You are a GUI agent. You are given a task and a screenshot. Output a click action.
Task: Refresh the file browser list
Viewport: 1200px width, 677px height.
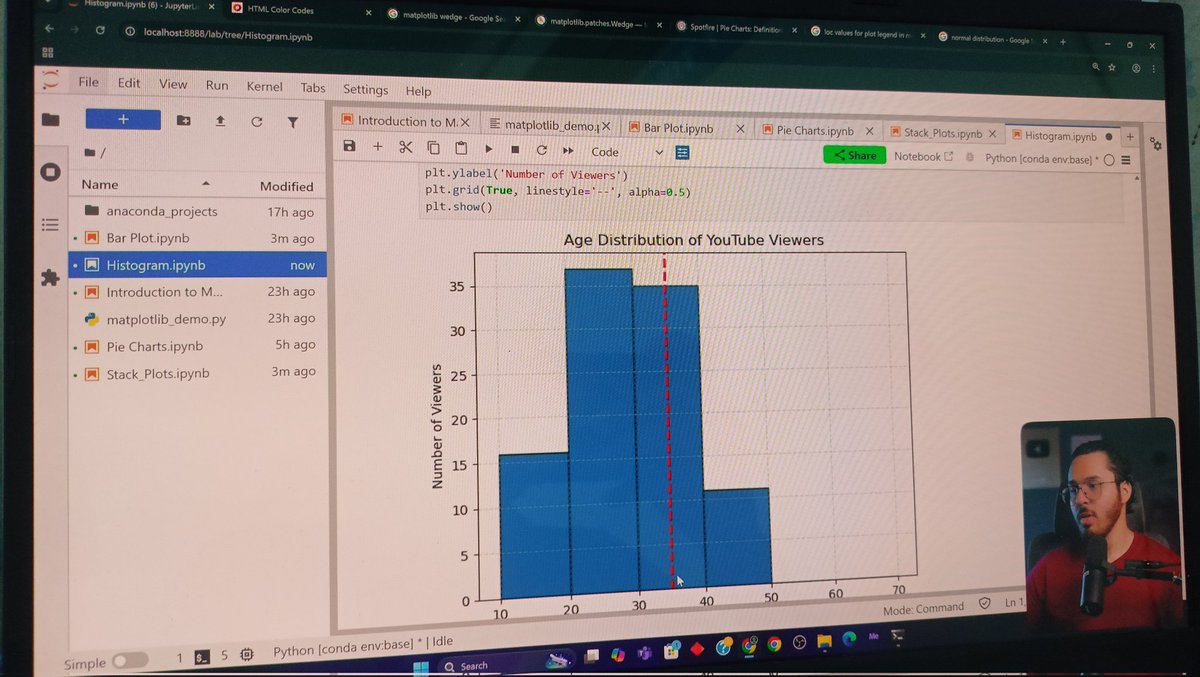pos(256,121)
